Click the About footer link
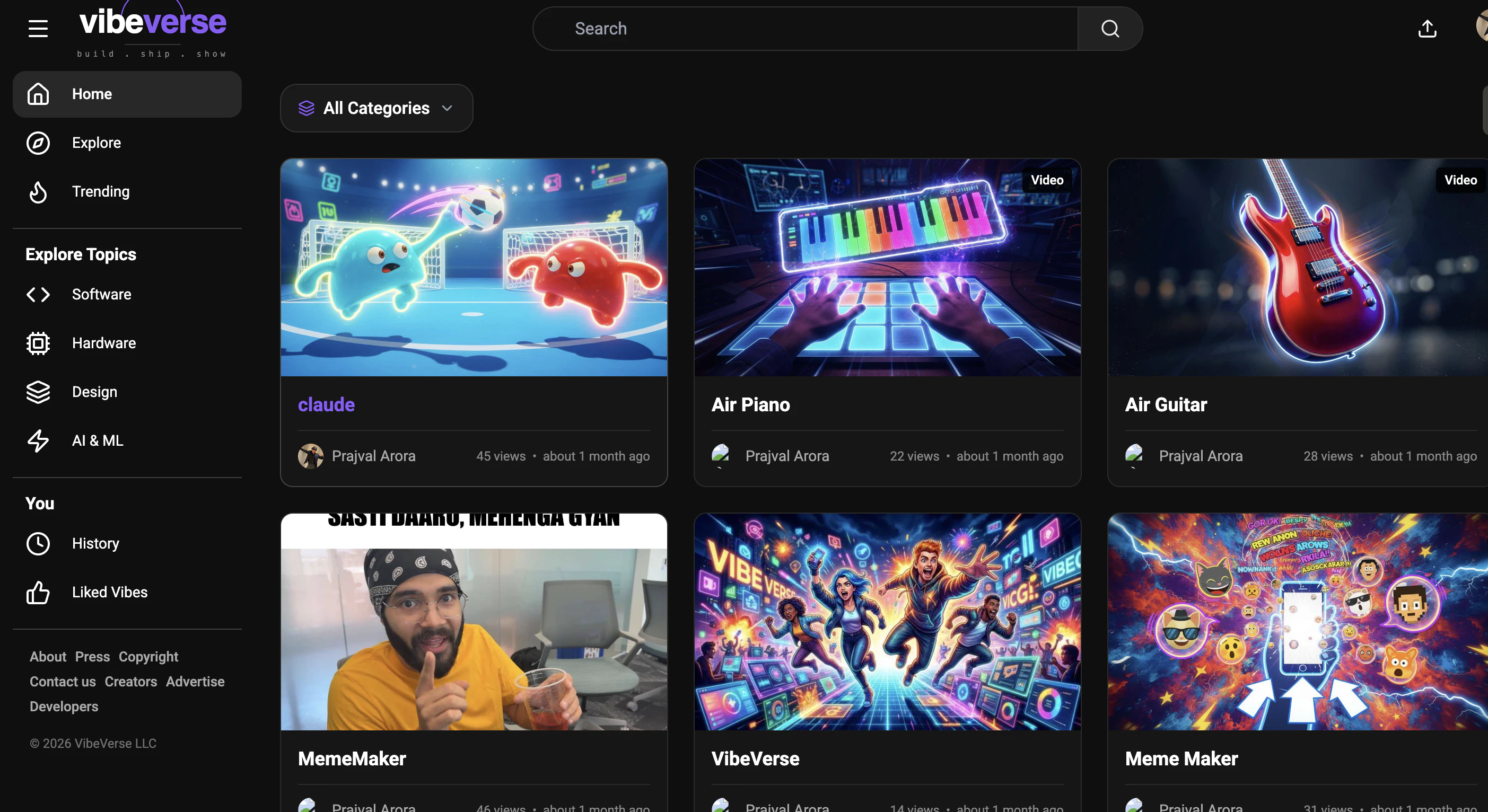The height and width of the screenshot is (812, 1488). pyautogui.click(x=48, y=657)
